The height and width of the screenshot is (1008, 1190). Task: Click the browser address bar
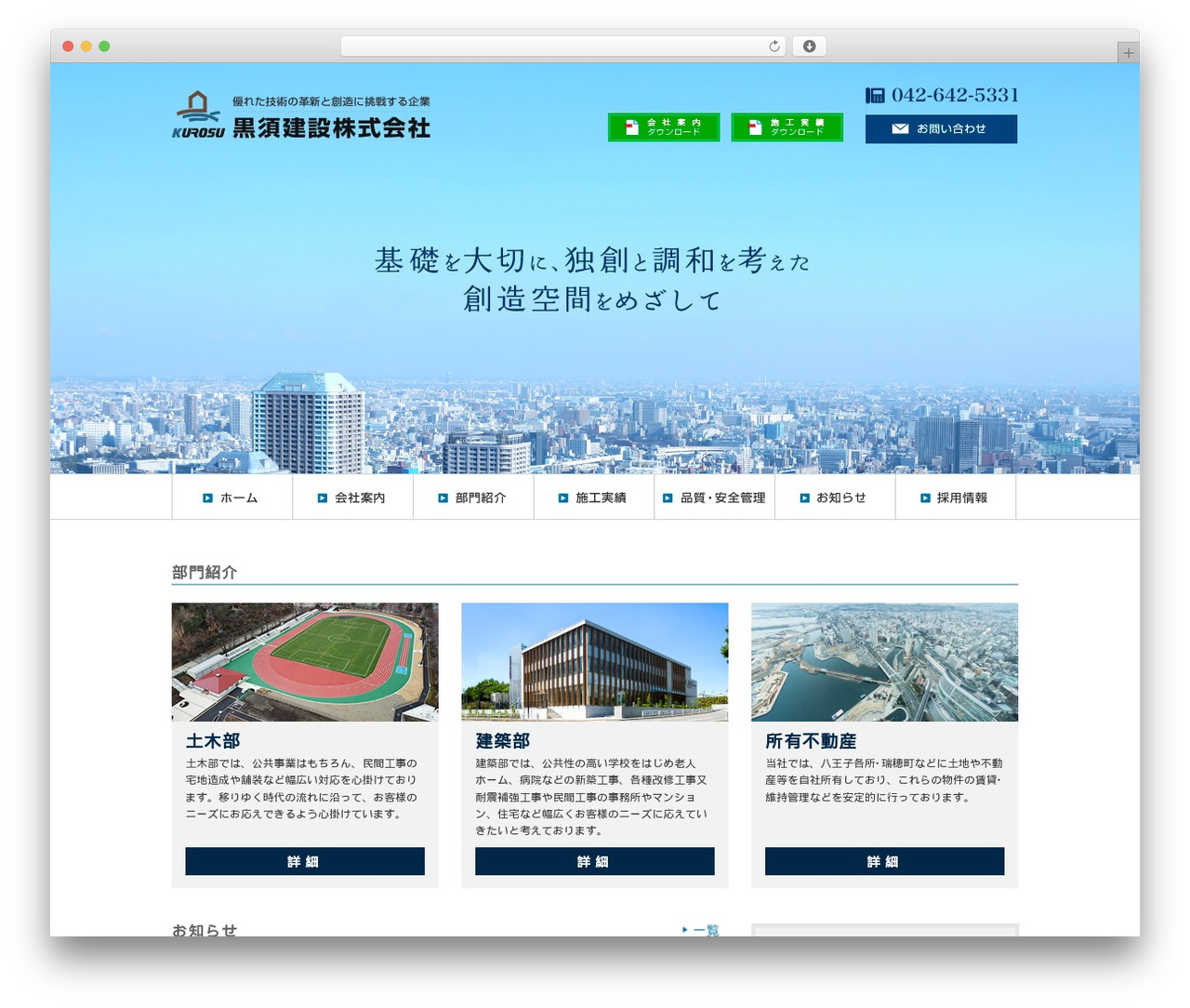[562, 46]
